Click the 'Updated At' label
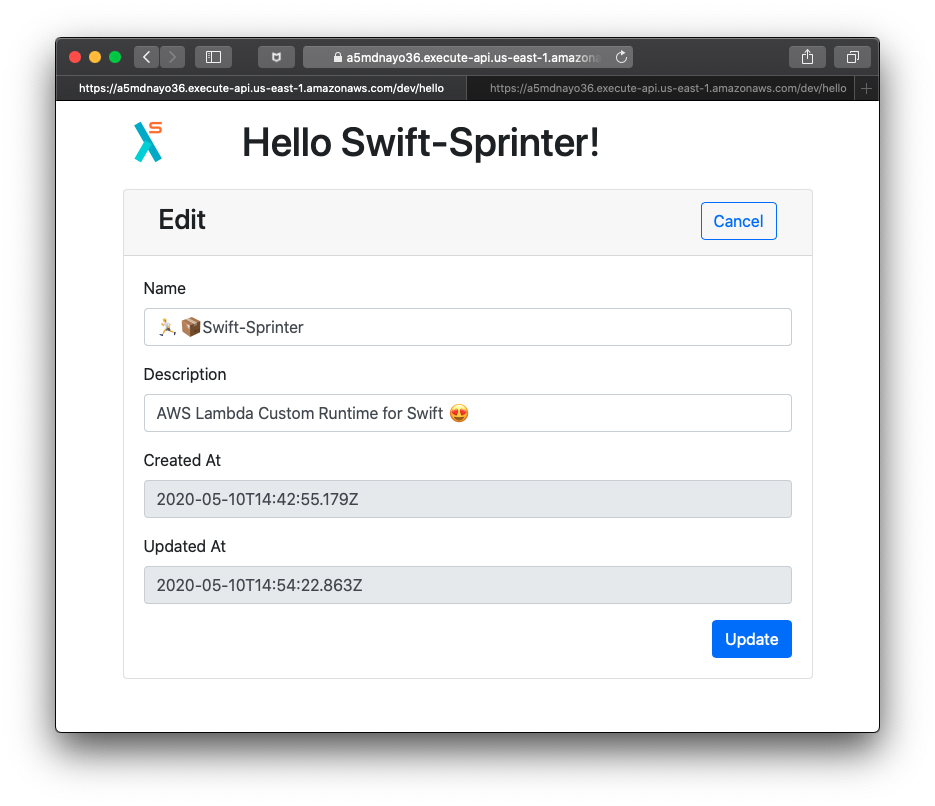 [x=185, y=547]
